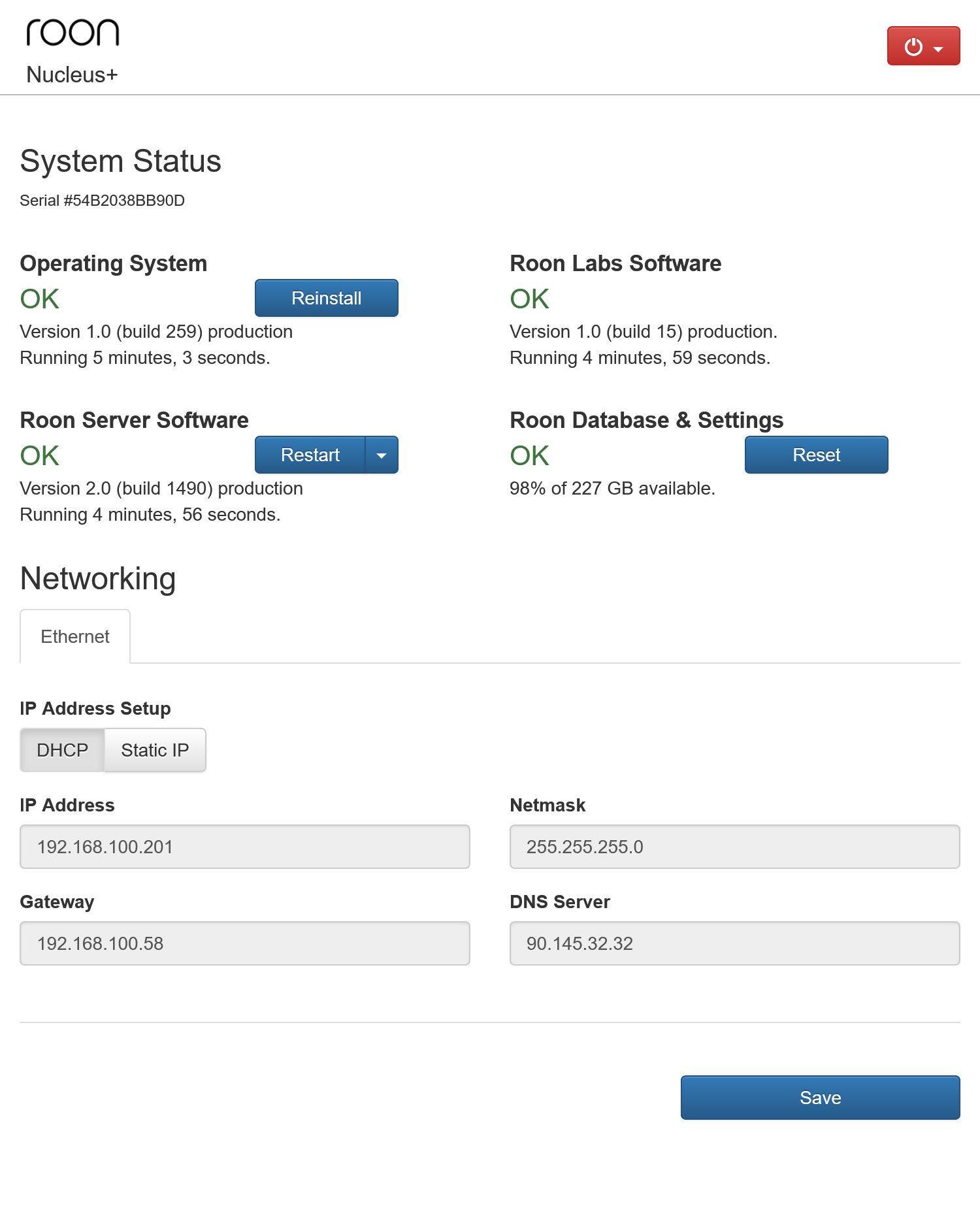980x1206 pixels.
Task: Switch to Static IP setup
Action: [155, 750]
